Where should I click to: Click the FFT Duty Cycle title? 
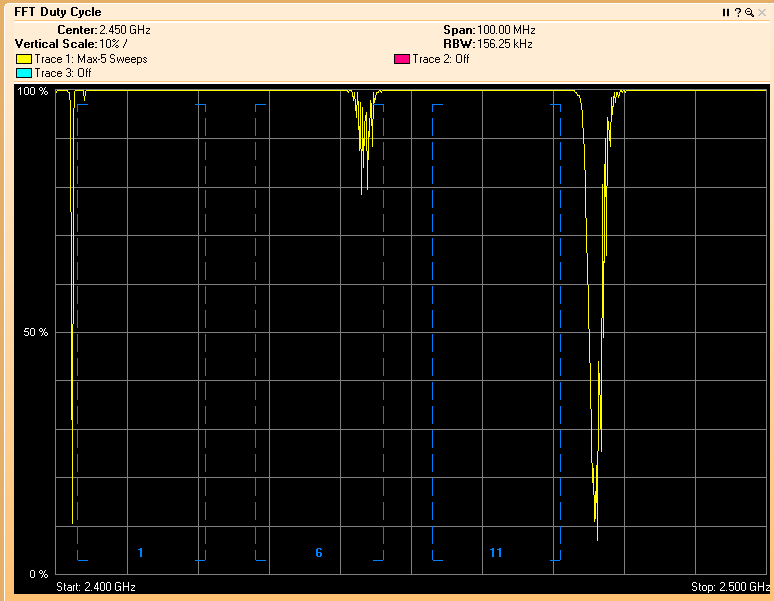click(x=57, y=12)
